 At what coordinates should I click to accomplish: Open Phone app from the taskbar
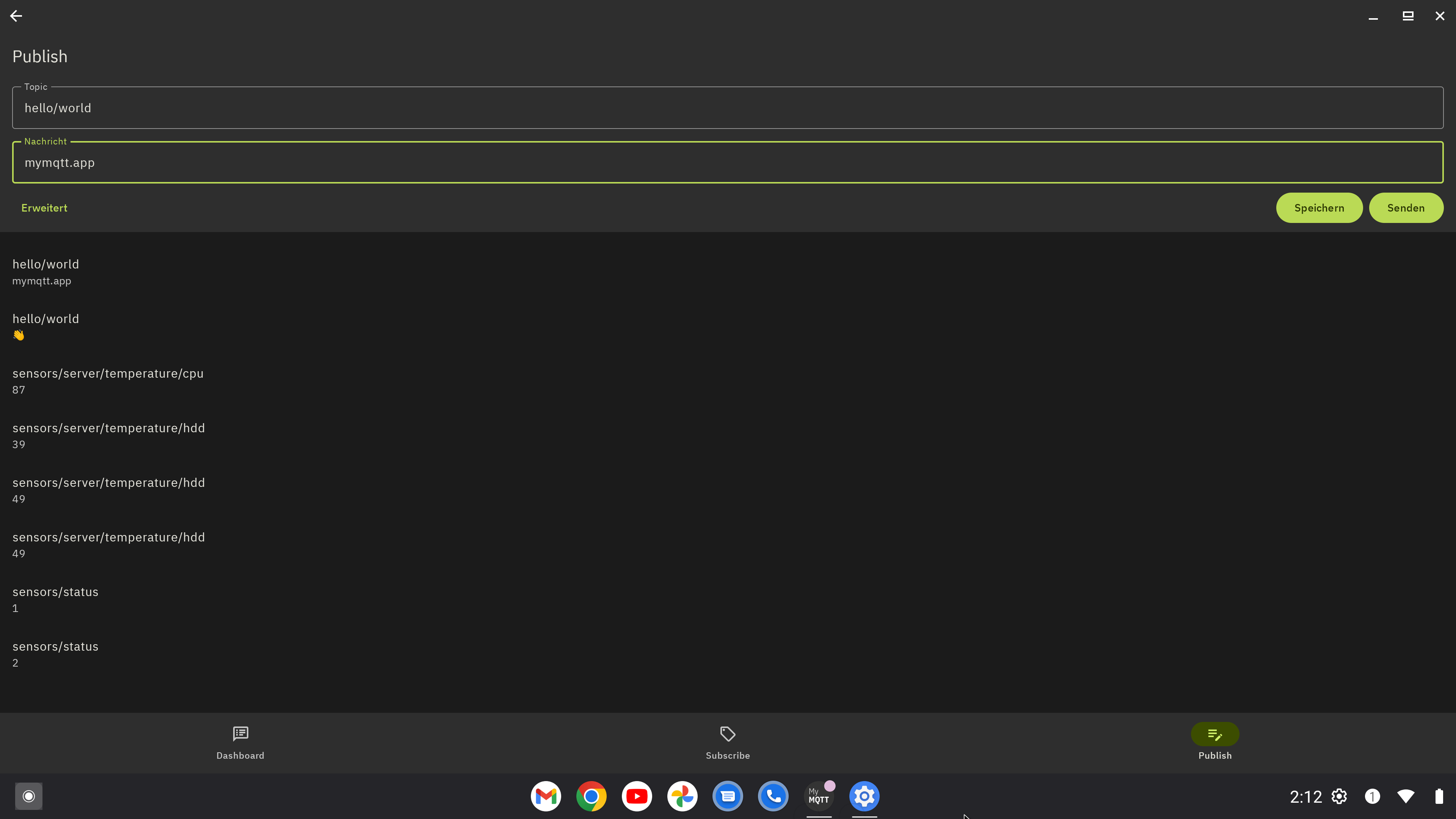773,796
